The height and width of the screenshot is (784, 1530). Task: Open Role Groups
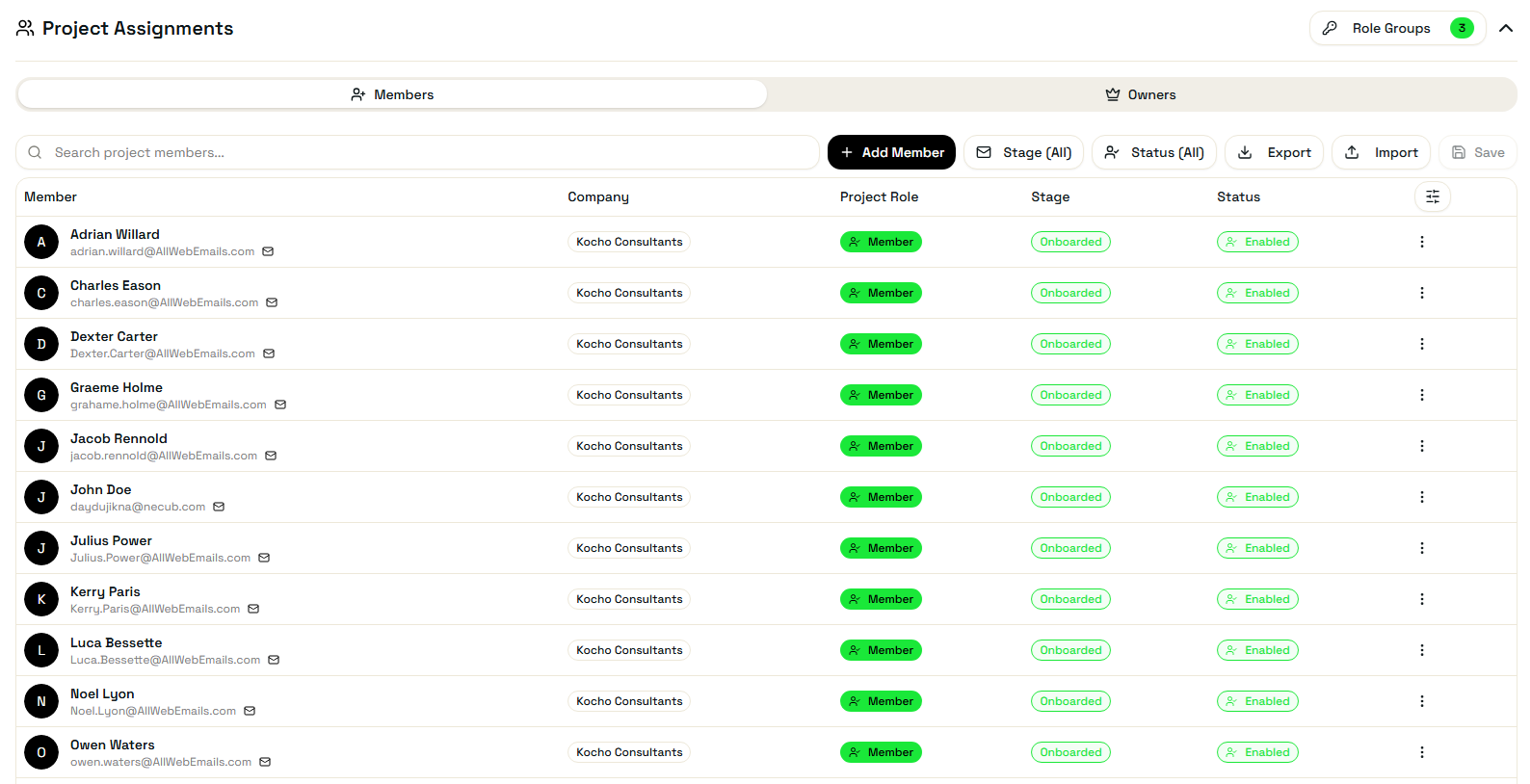click(x=1397, y=28)
